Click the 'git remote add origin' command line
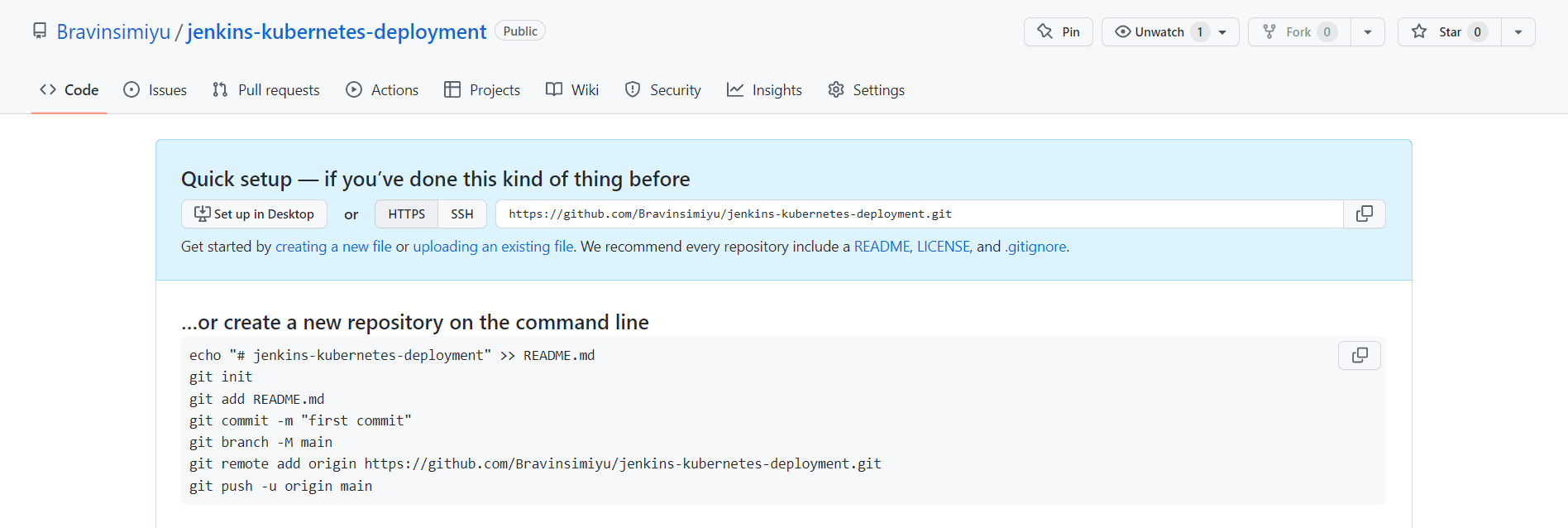The image size is (1568, 528). coord(535,463)
